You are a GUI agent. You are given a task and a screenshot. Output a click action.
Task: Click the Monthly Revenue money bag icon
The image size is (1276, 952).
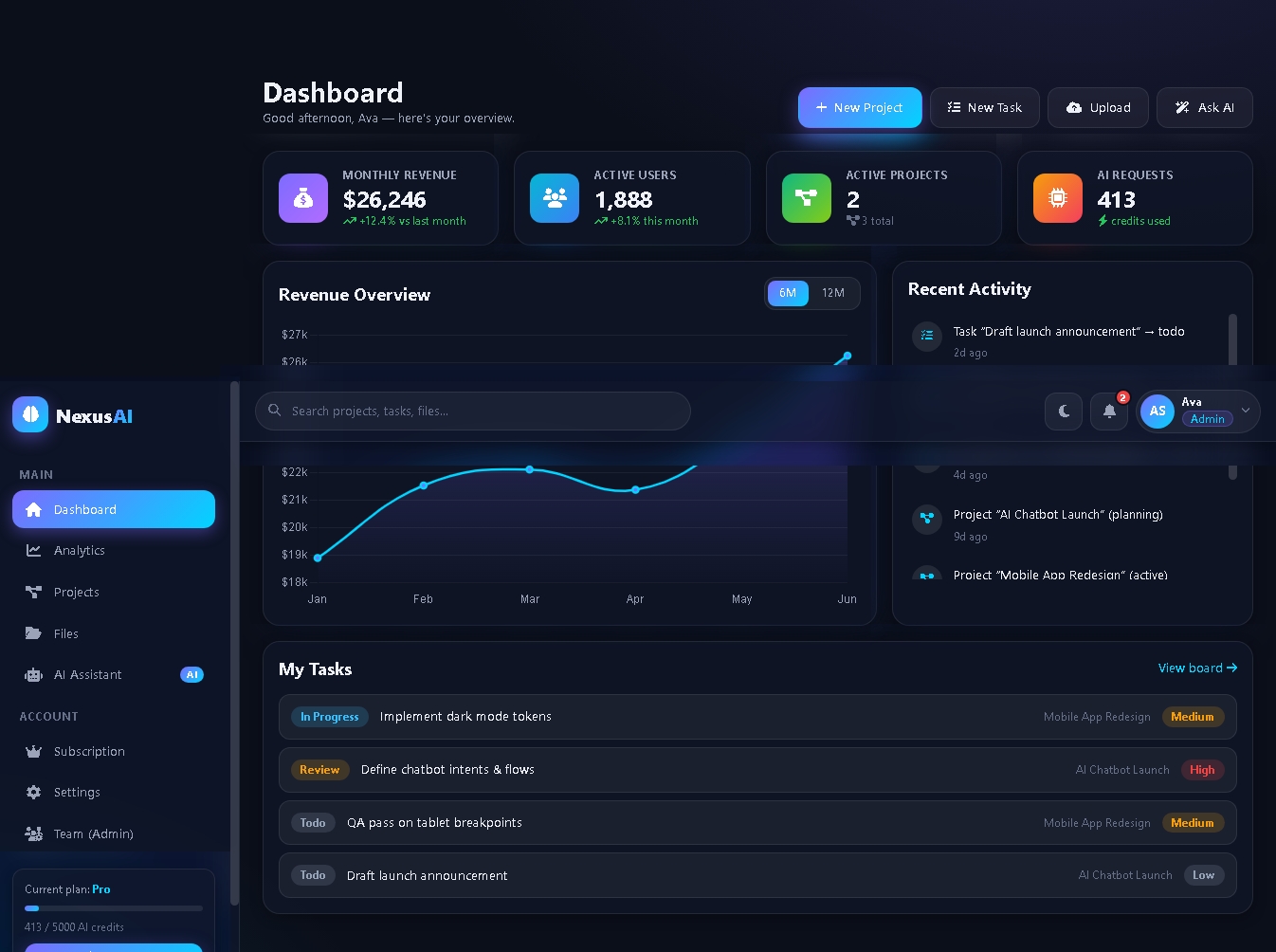pyautogui.click(x=303, y=198)
